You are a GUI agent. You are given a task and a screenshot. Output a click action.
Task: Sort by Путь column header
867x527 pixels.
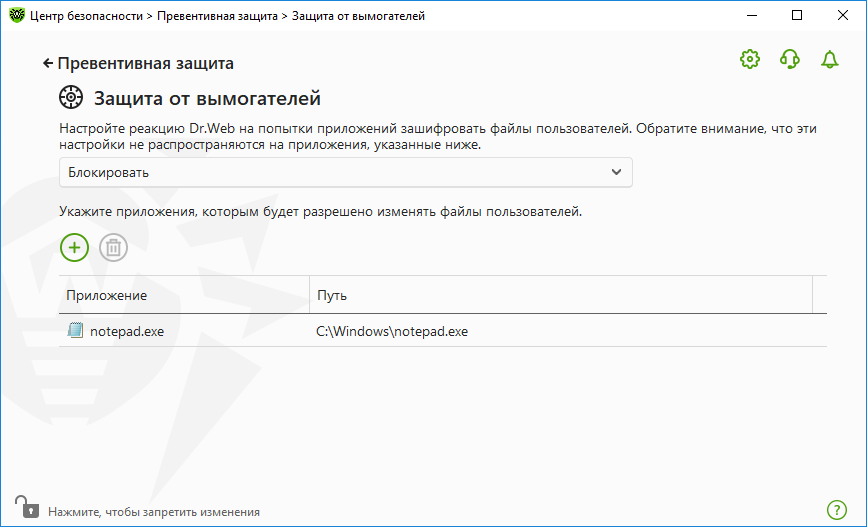coord(561,295)
